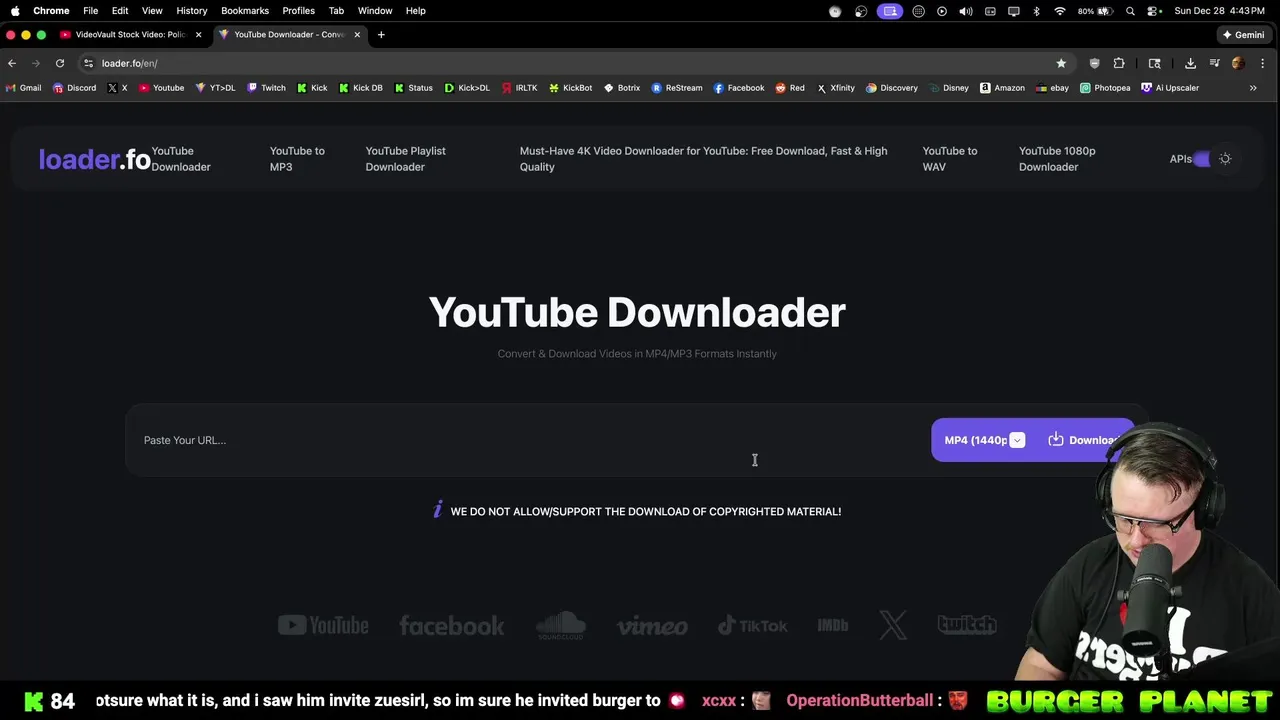Open the Photopea bookmark

[1105, 88]
